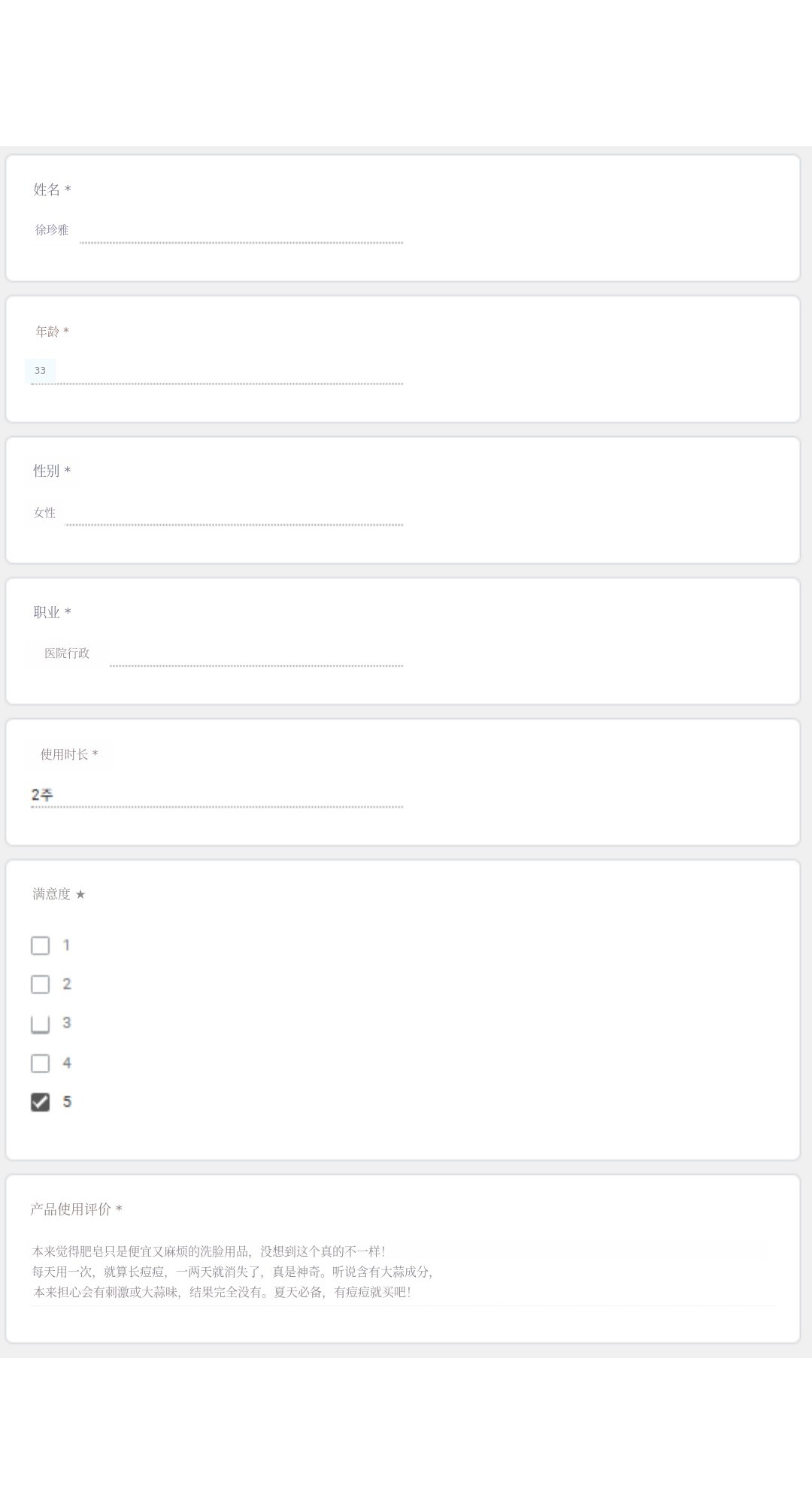The width and height of the screenshot is (812, 1504).
Task: Uncheck the checked rating 5 box
Action: coord(41,1102)
